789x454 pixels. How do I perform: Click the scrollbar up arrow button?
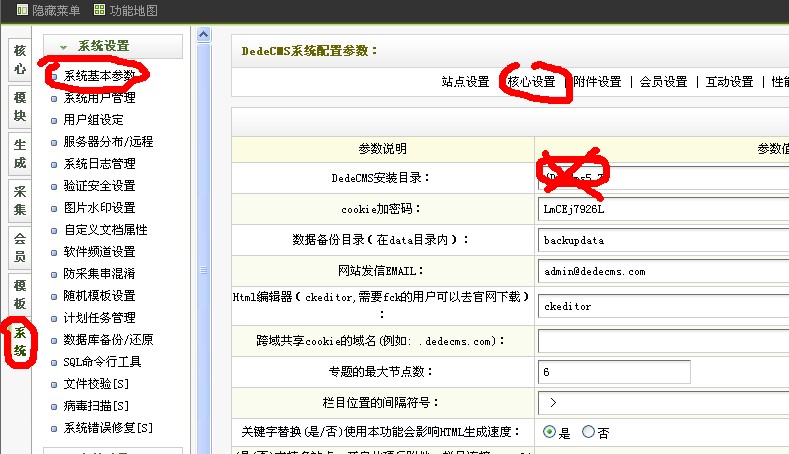[x=203, y=35]
